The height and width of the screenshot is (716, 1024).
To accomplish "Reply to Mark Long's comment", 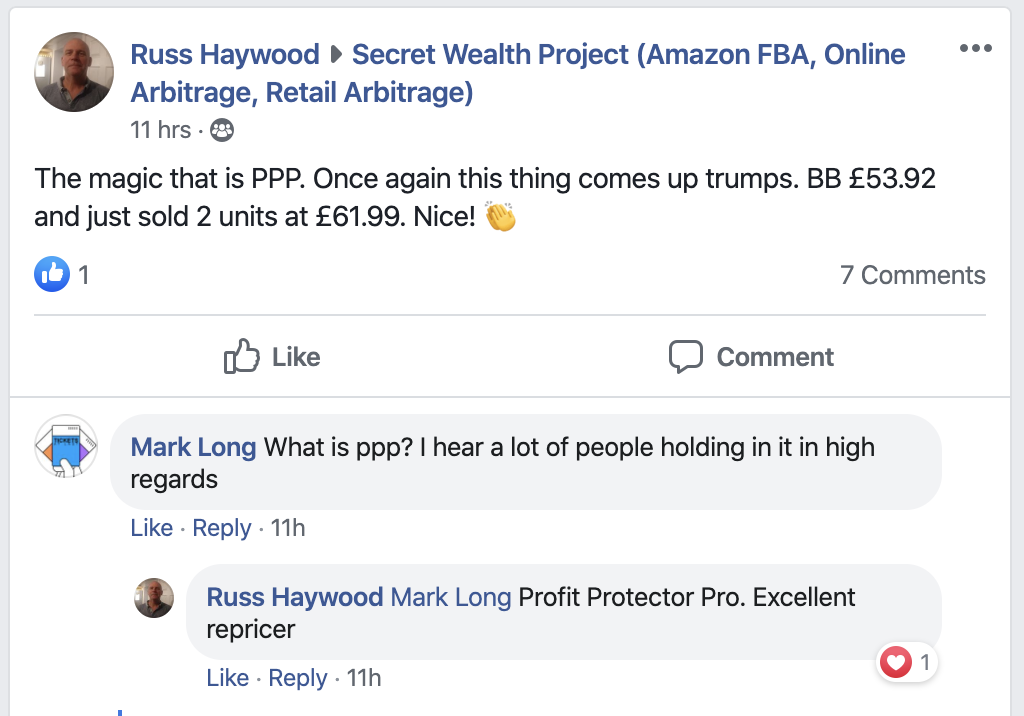I will pyautogui.click(x=221, y=528).
